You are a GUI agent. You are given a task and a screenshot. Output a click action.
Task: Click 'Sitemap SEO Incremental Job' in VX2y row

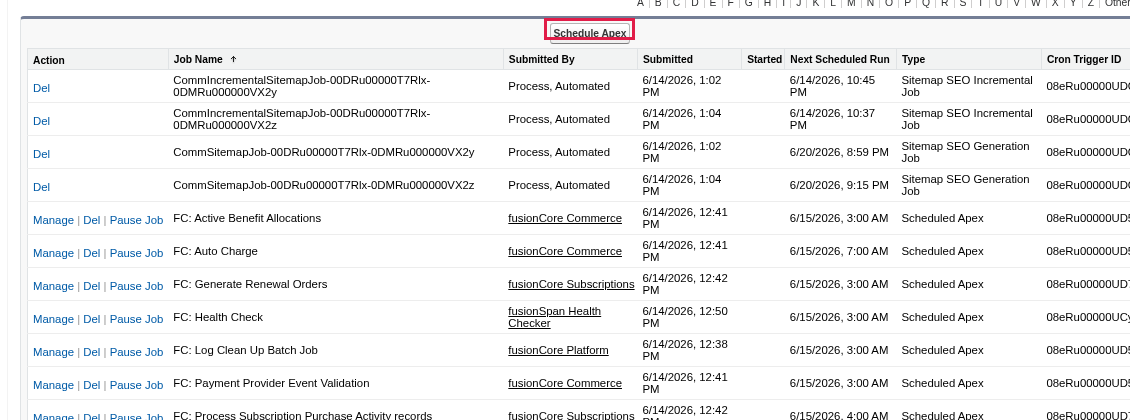pyautogui.click(x=966, y=86)
